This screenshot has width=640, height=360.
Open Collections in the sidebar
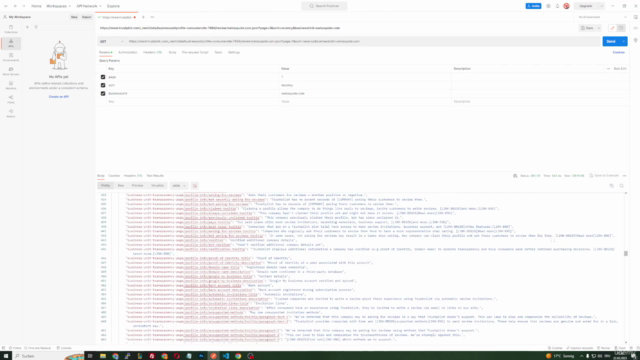[x=11, y=29]
